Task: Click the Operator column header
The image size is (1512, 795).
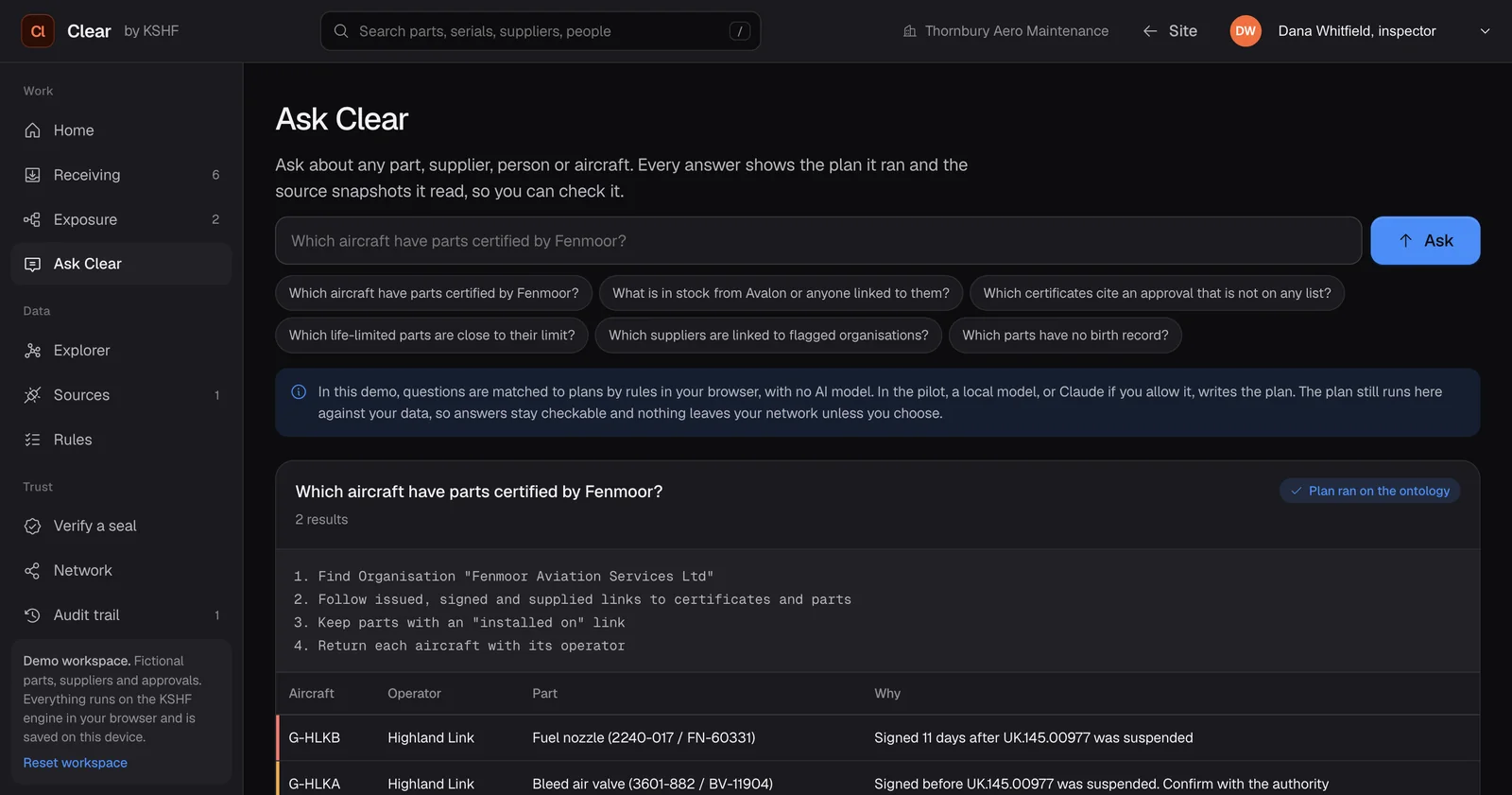Action: (414, 694)
